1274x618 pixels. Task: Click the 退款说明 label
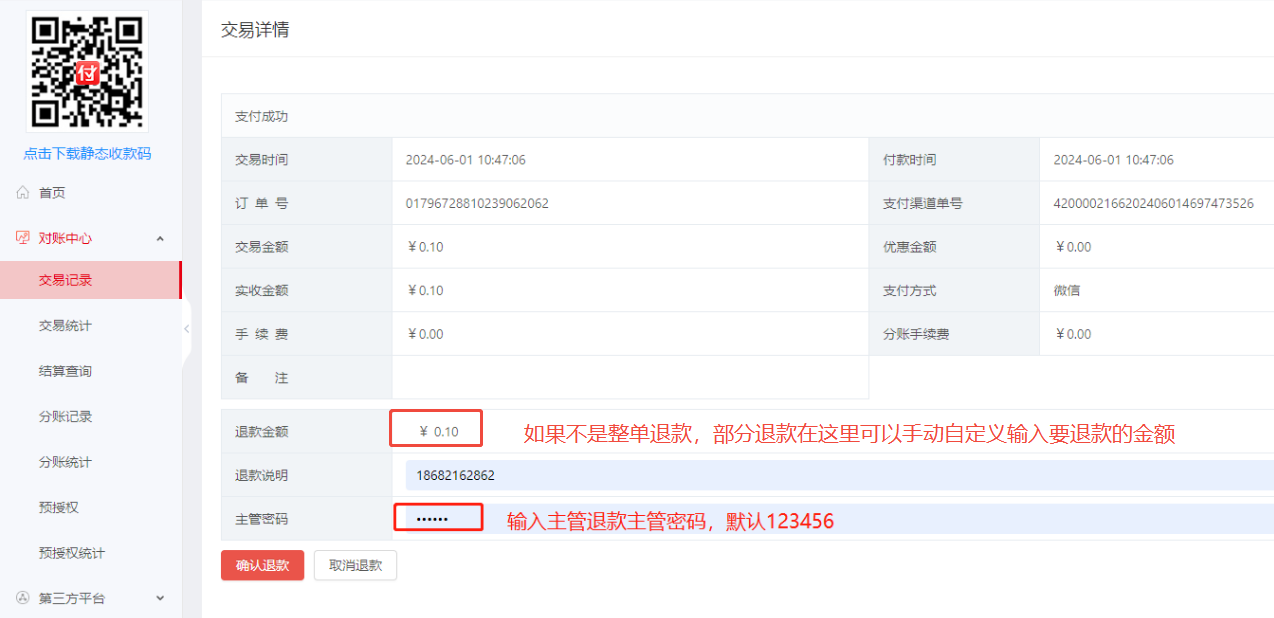pos(261,475)
